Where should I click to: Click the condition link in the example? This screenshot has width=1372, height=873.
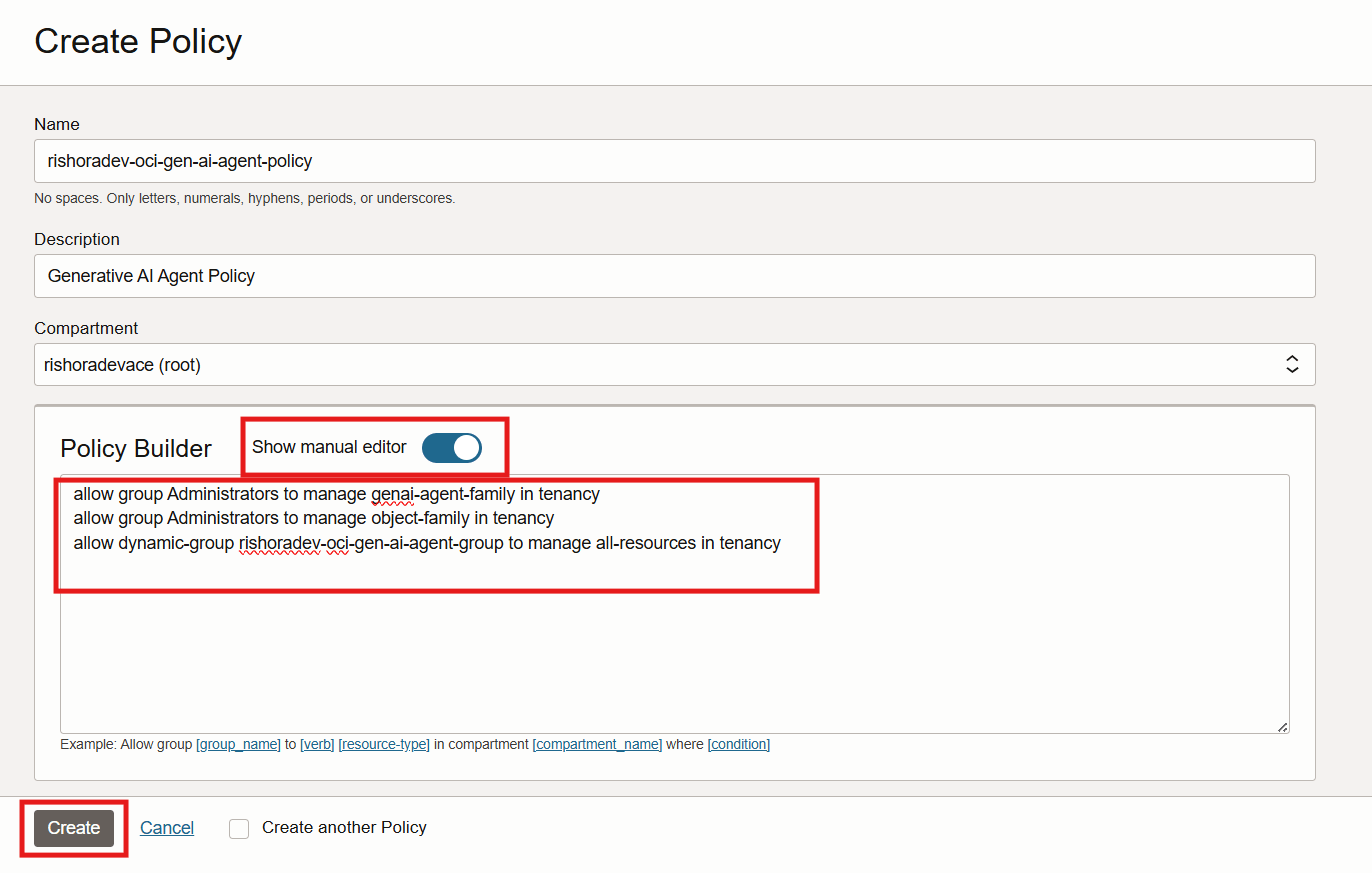(x=739, y=744)
